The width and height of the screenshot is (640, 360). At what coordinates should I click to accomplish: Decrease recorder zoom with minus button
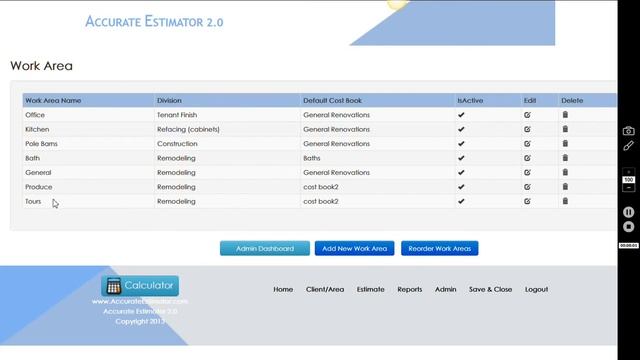tap(629, 188)
